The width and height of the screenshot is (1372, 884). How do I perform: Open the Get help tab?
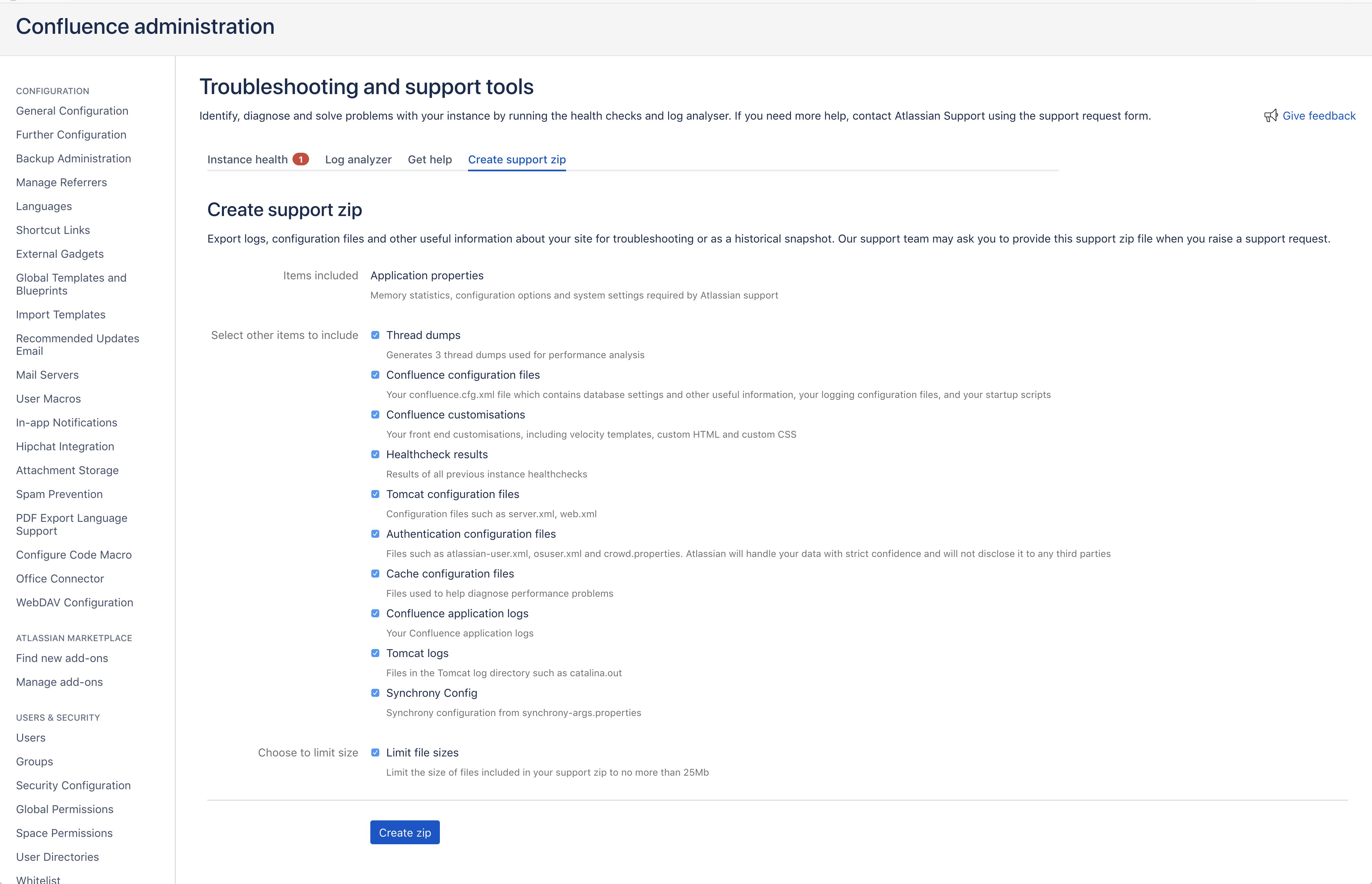pyautogui.click(x=430, y=160)
